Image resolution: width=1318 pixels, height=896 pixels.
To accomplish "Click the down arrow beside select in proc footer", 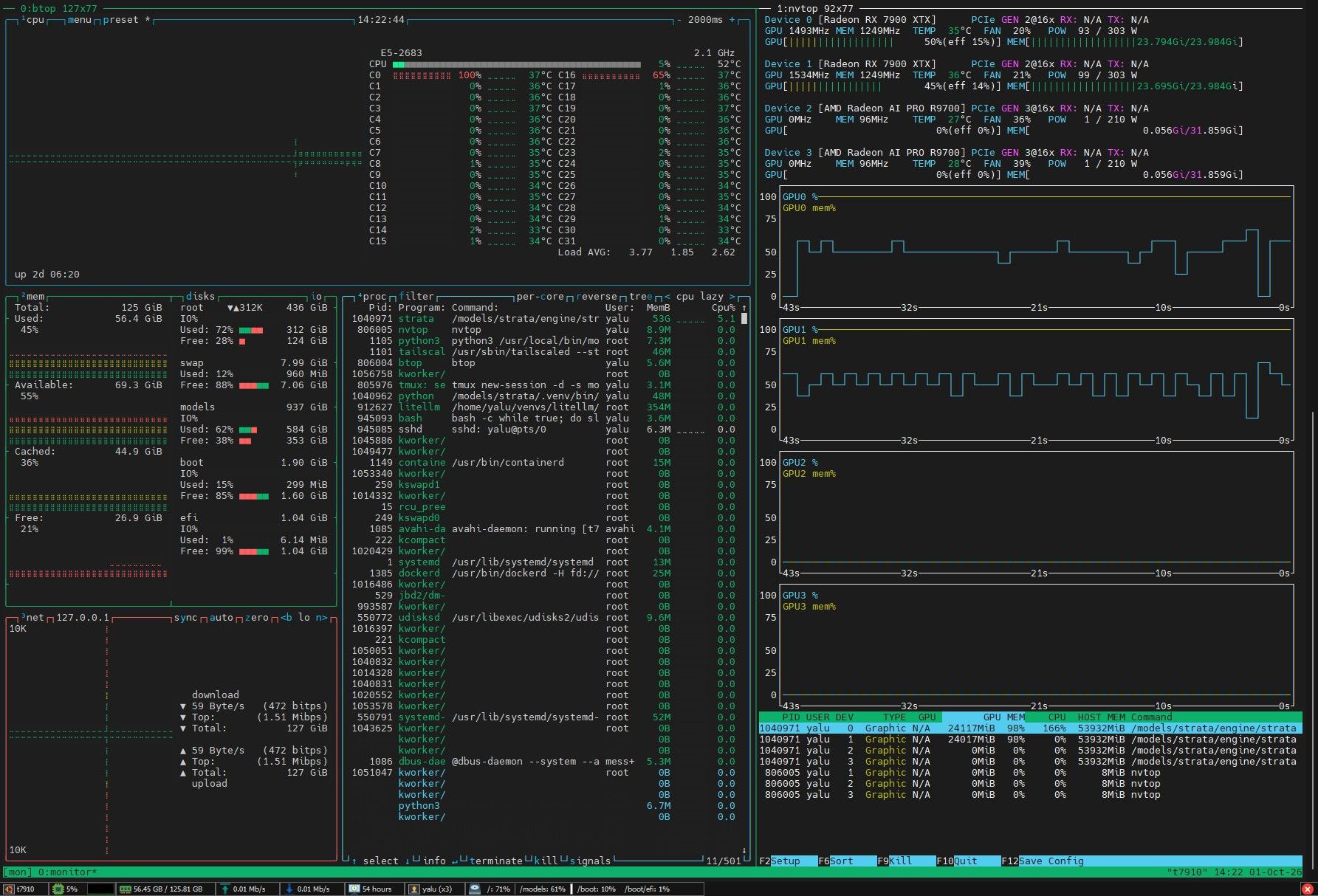I will [x=408, y=861].
